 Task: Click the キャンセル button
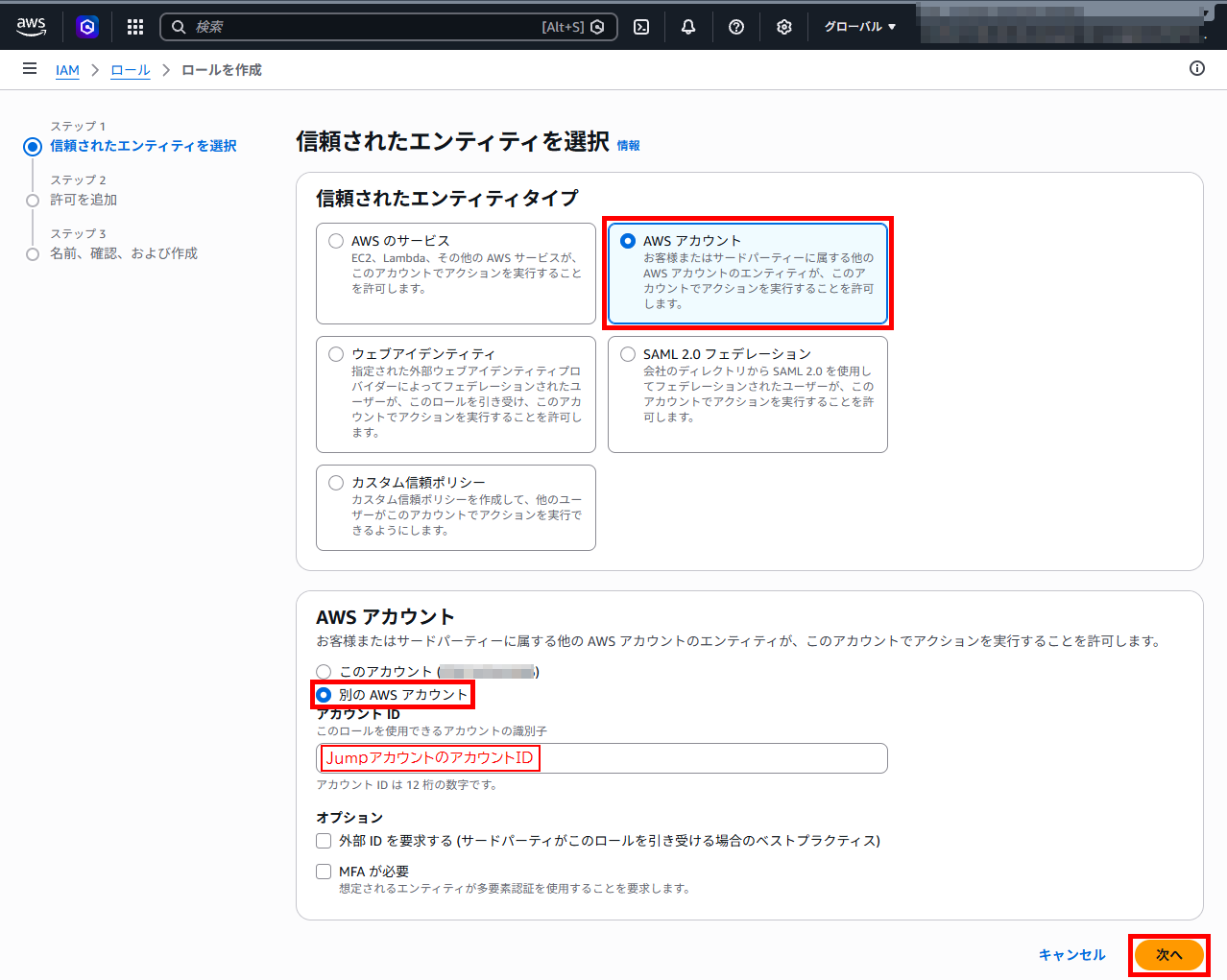tap(1071, 955)
